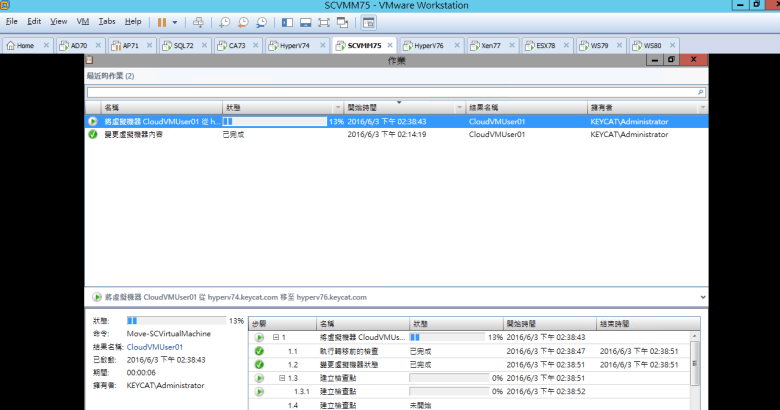Screen dimensions: 780x410
Task: Click the revert to snapshot icon
Action: pos(244,21)
